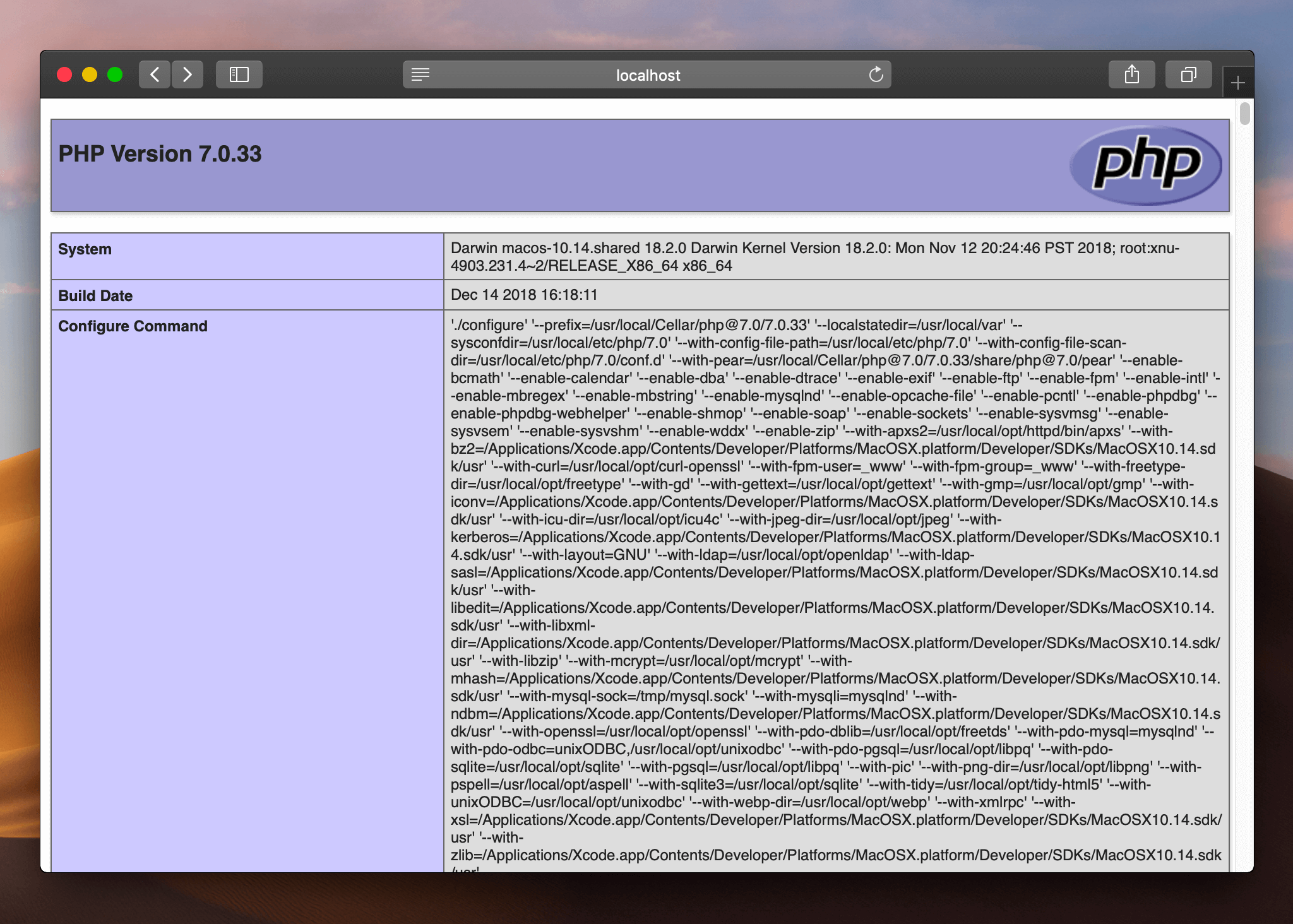Click the PHP logo image

pyautogui.click(x=1146, y=165)
